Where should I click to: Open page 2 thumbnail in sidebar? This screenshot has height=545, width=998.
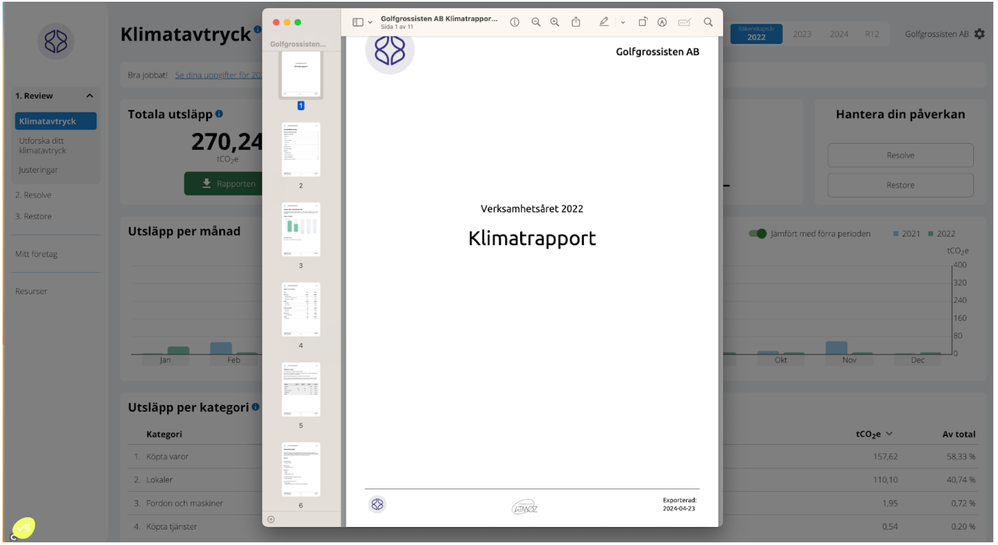tap(300, 150)
